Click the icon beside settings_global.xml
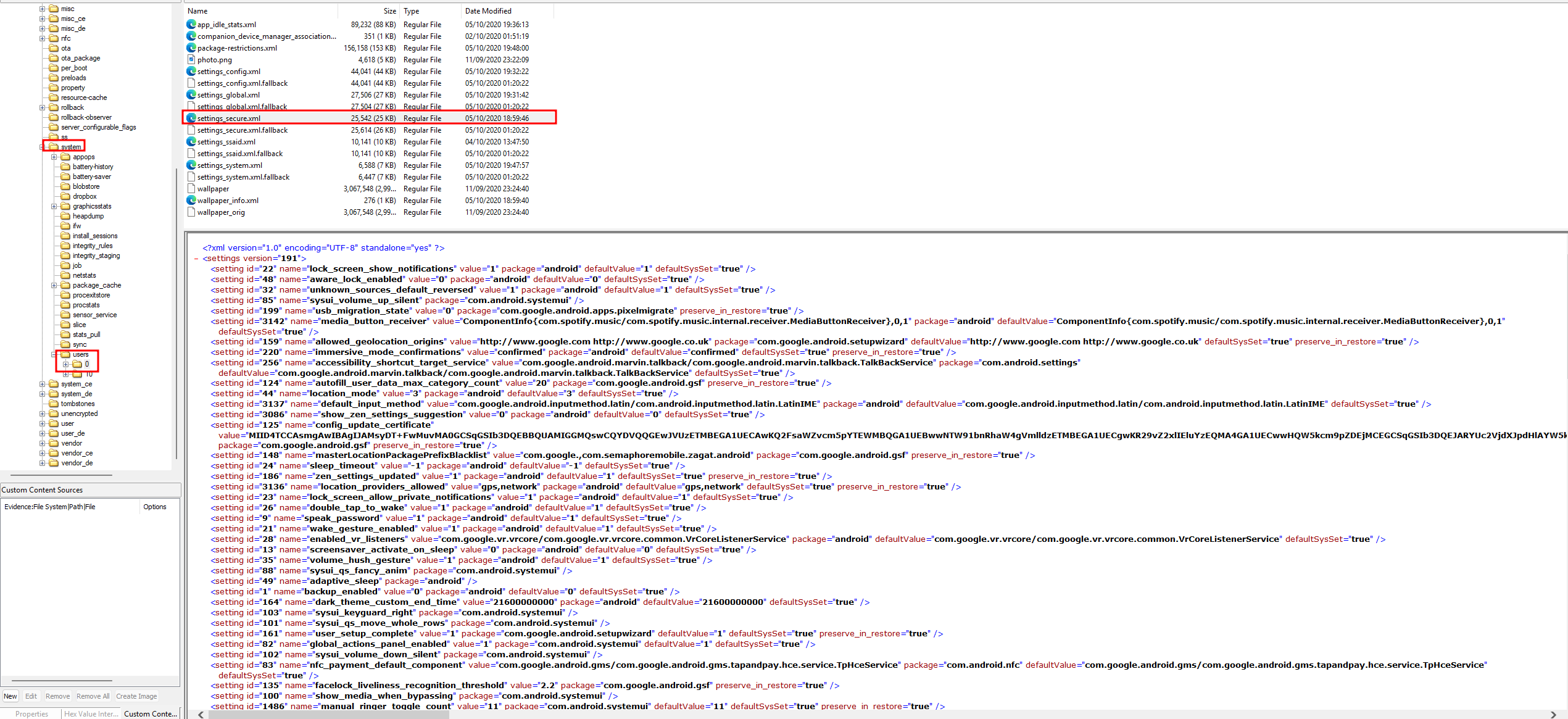1568x719 pixels. pyautogui.click(x=191, y=95)
